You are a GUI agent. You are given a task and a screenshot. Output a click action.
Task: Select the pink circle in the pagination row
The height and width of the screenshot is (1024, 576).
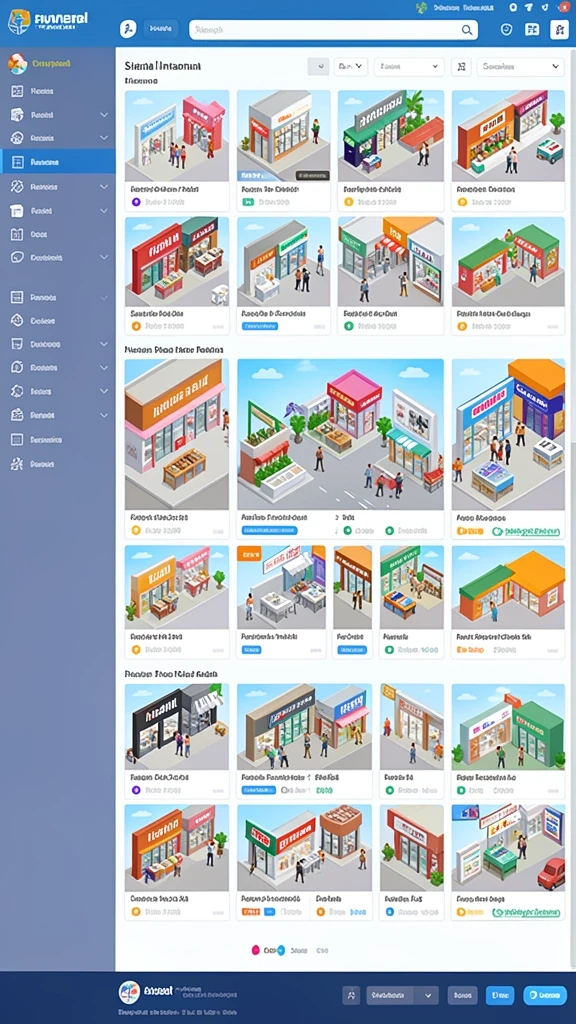pos(255,950)
